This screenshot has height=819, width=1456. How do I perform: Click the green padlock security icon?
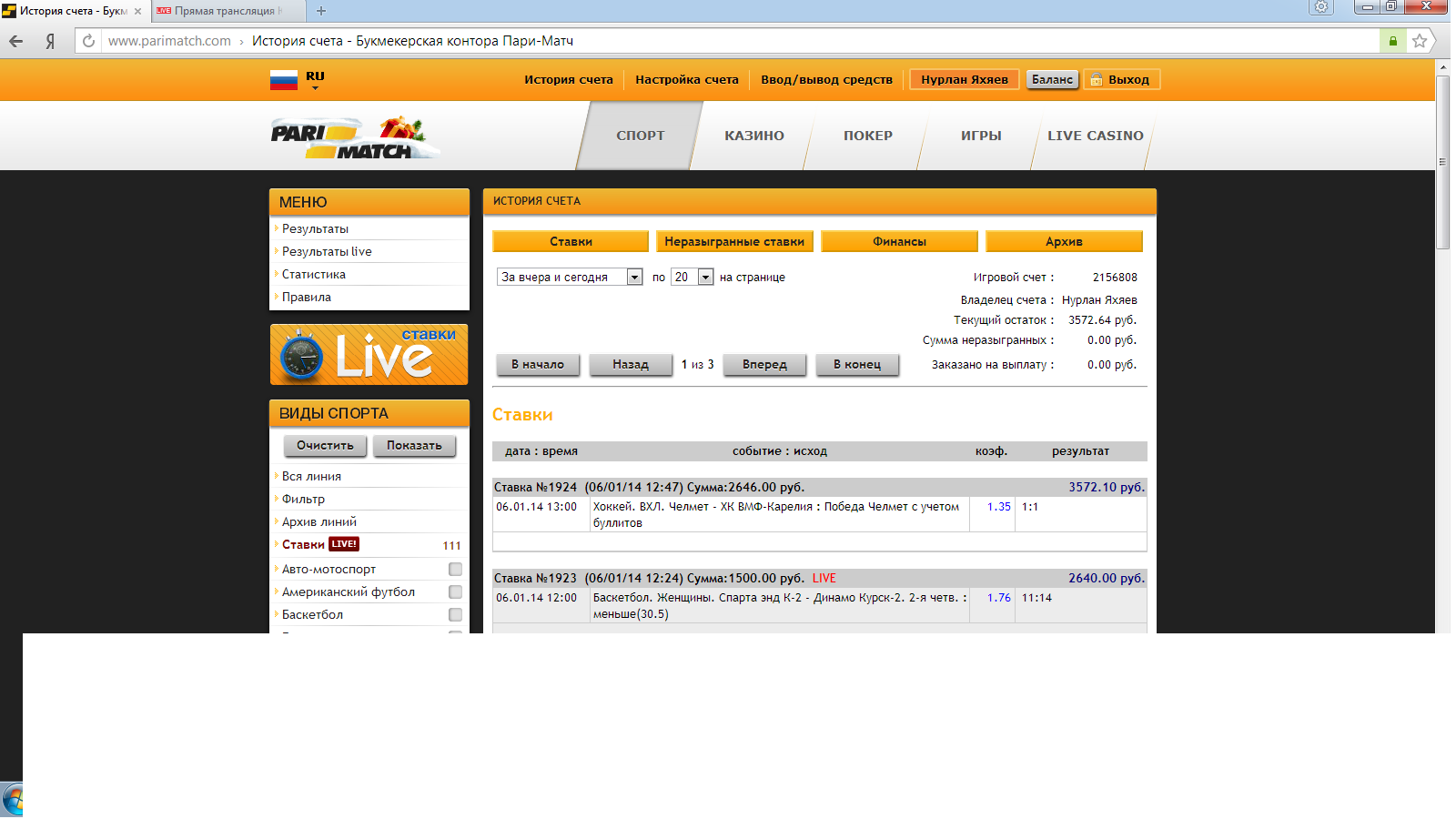(x=1392, y=41)
